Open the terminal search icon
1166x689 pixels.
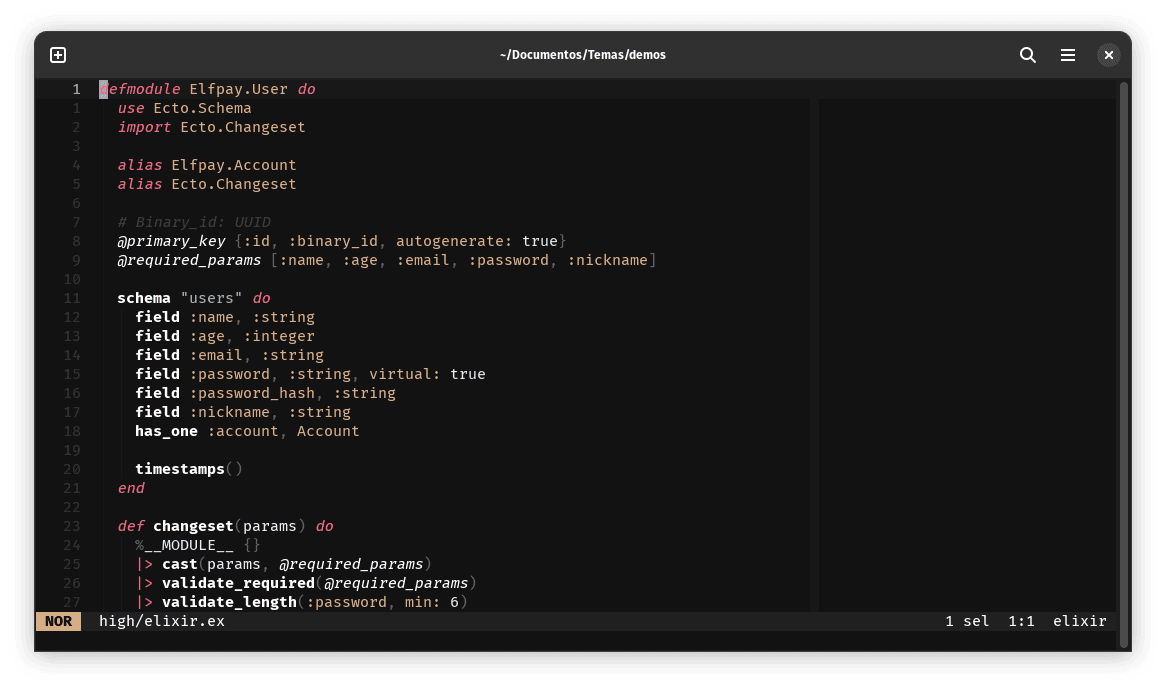[1028, 55]
